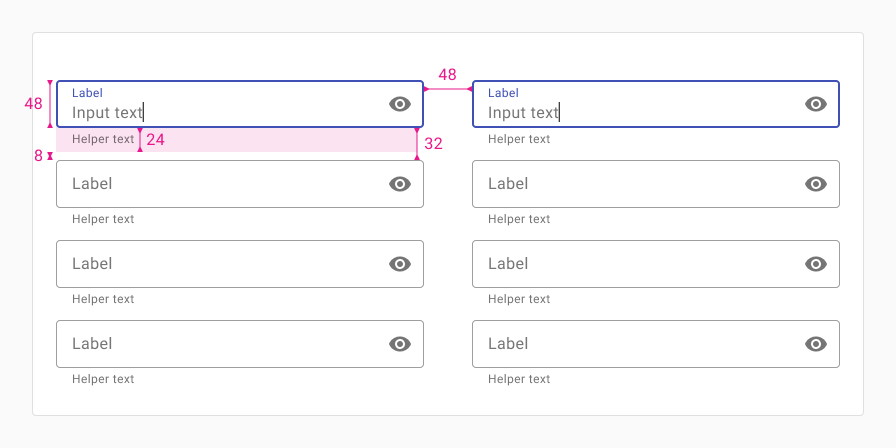
Task: Toggle eye icon in bottom-left field
Action: pyautogui.click(x=400, y=344)
